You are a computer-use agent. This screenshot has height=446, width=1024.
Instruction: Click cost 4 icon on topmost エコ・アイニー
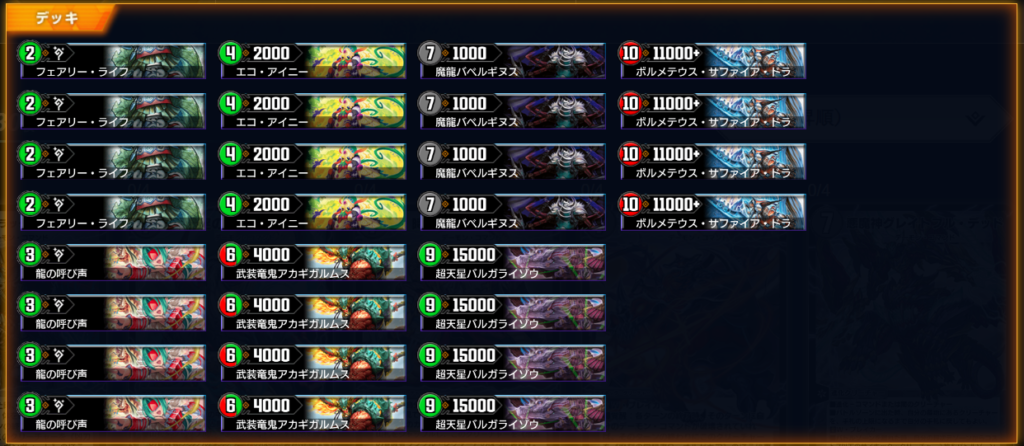click(x=231, y=54)
